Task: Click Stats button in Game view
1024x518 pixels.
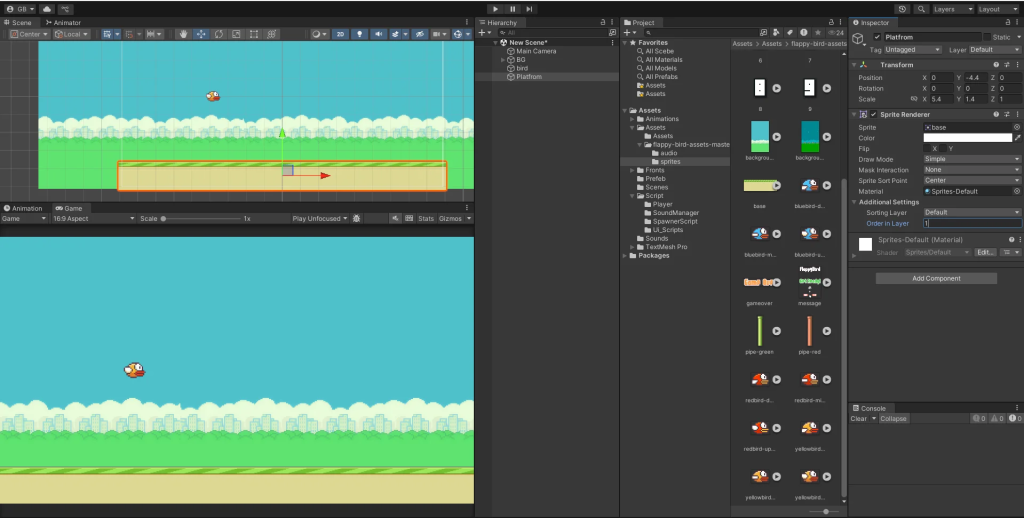Action: (426, 218)
